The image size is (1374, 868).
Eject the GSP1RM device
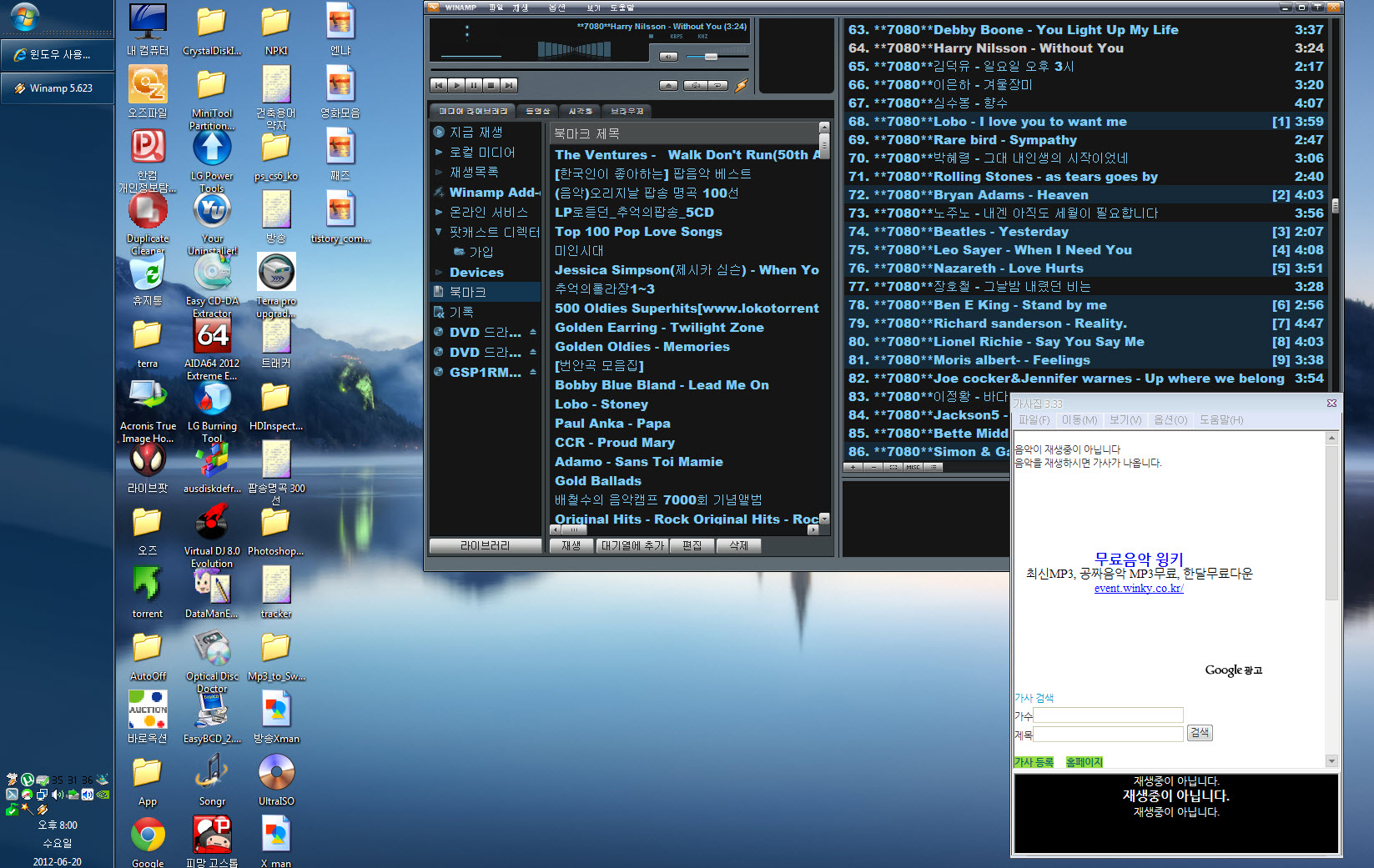(x=532, y=372)
